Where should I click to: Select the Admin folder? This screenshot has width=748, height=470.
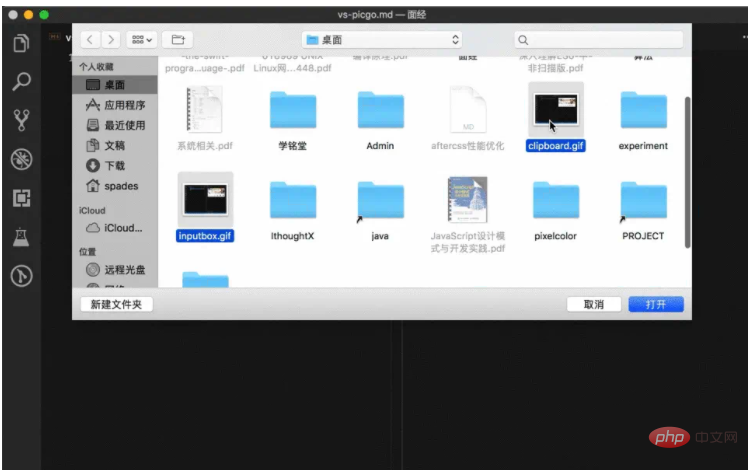click(381, 110)
